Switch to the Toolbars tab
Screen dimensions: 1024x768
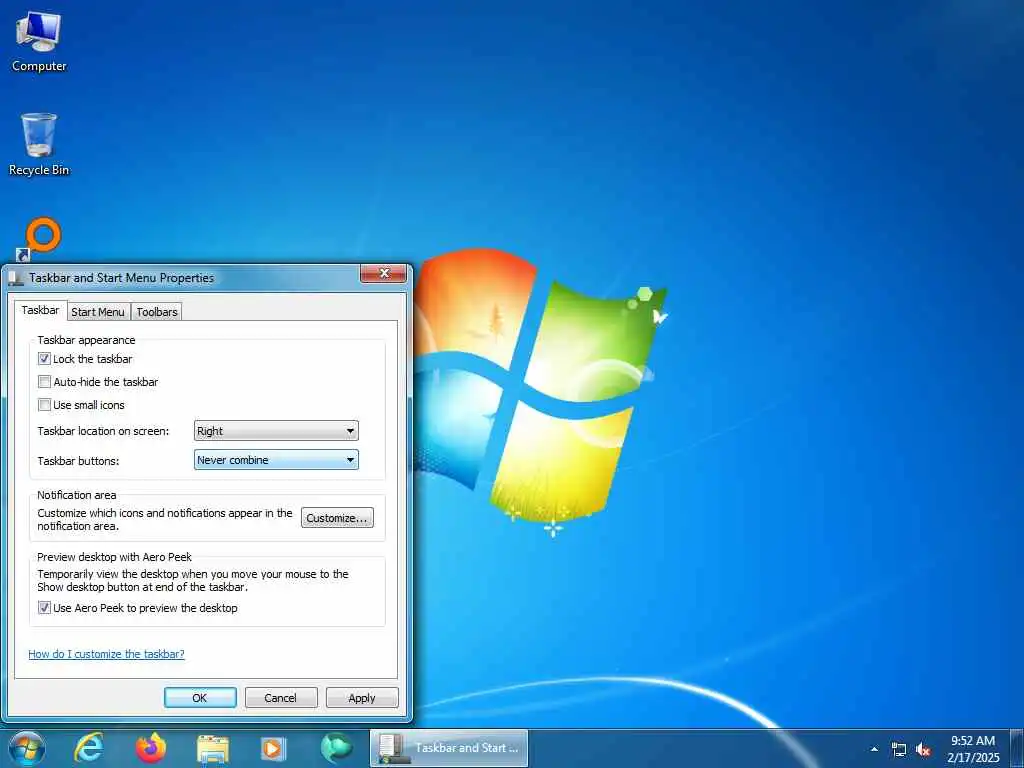point(157,312)
